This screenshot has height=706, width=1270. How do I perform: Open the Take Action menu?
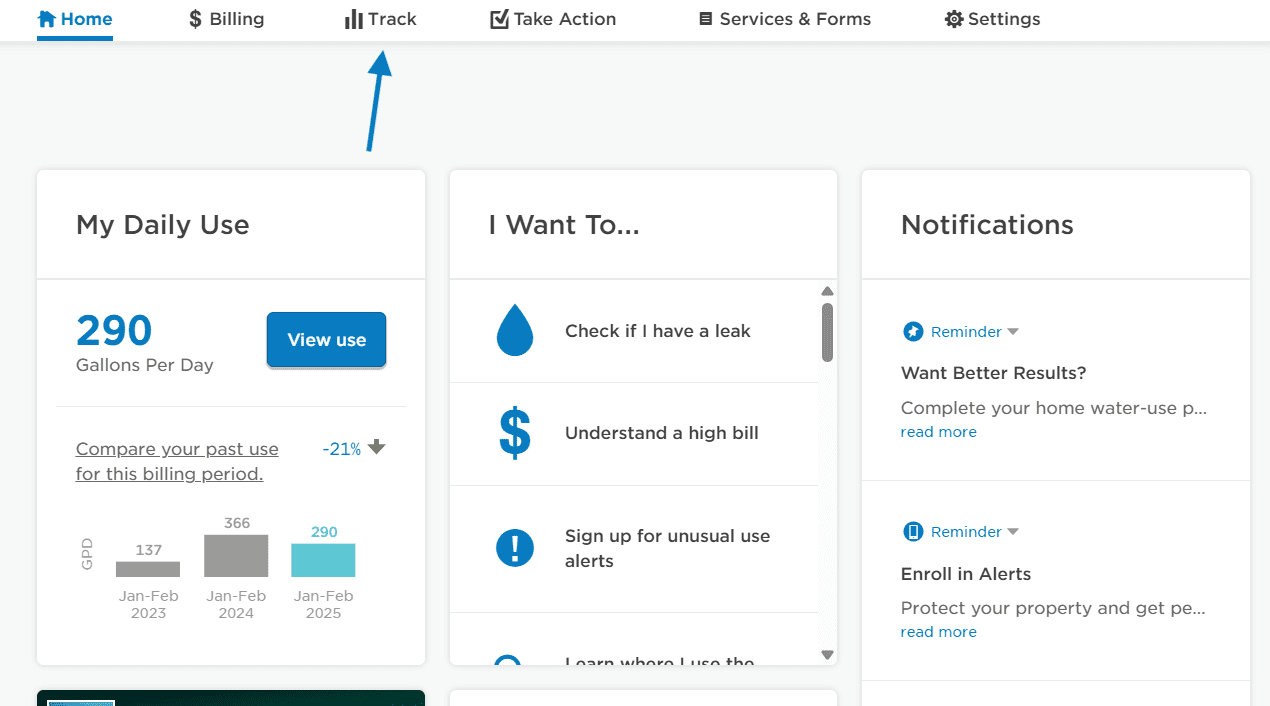pyautogui.click(x=553, y=19)
